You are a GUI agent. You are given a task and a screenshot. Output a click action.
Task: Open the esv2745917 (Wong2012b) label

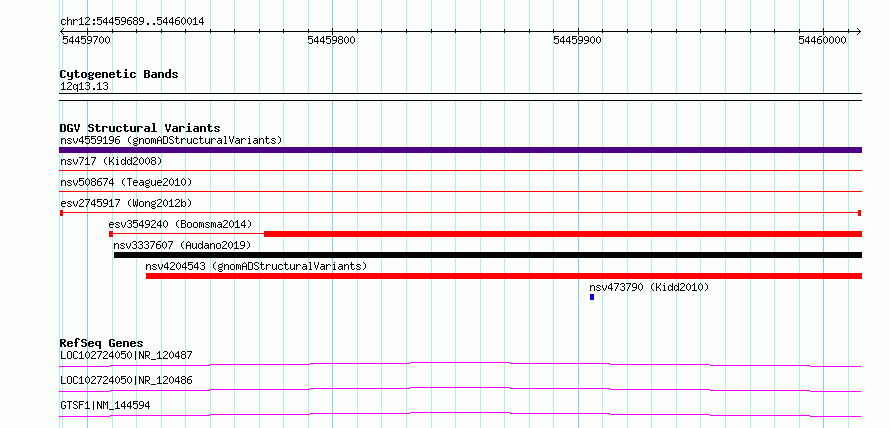coord(124,203)
